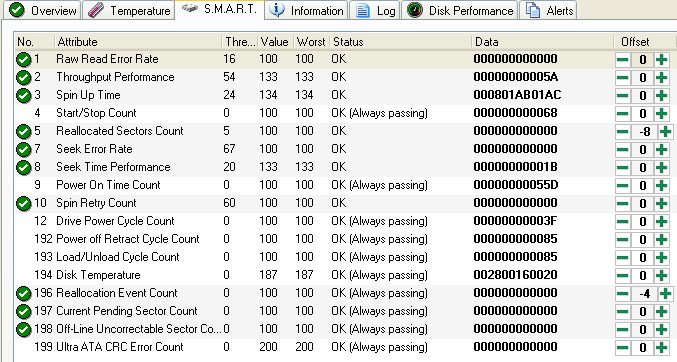Click the check icon for Current Pending Sector Count
Viewport: 677px width, 362px height.
pos(23,311)
